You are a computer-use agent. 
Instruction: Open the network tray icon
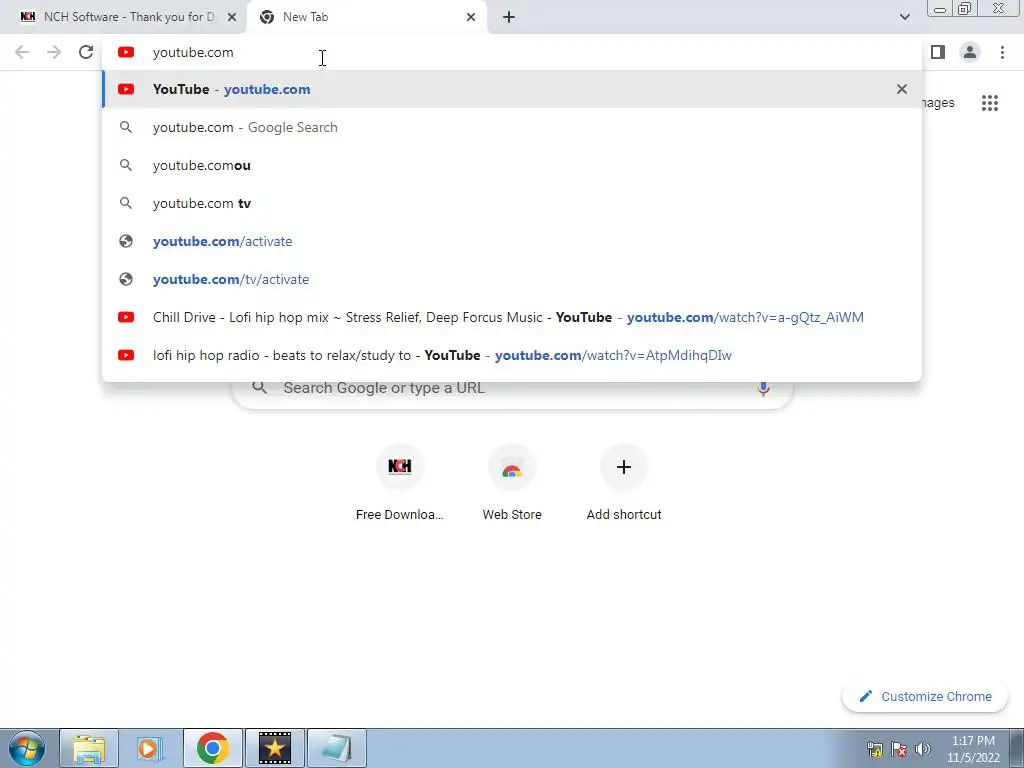874,749
